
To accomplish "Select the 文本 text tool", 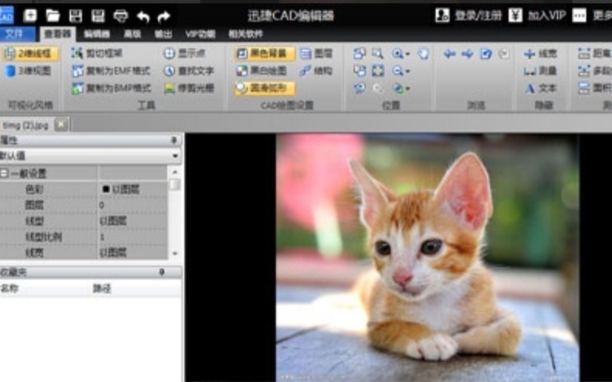I will coord(541,89).
